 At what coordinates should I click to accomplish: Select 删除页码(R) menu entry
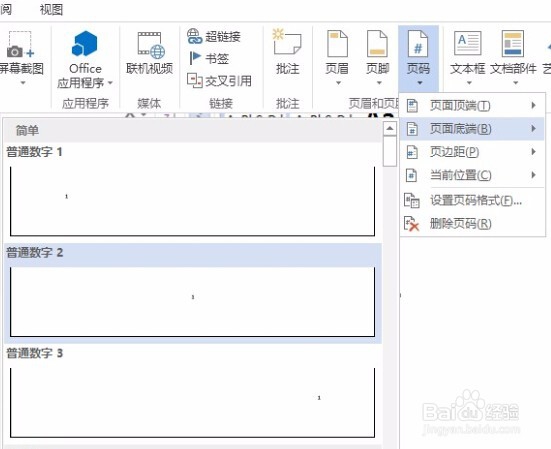(x=473, y=223)
